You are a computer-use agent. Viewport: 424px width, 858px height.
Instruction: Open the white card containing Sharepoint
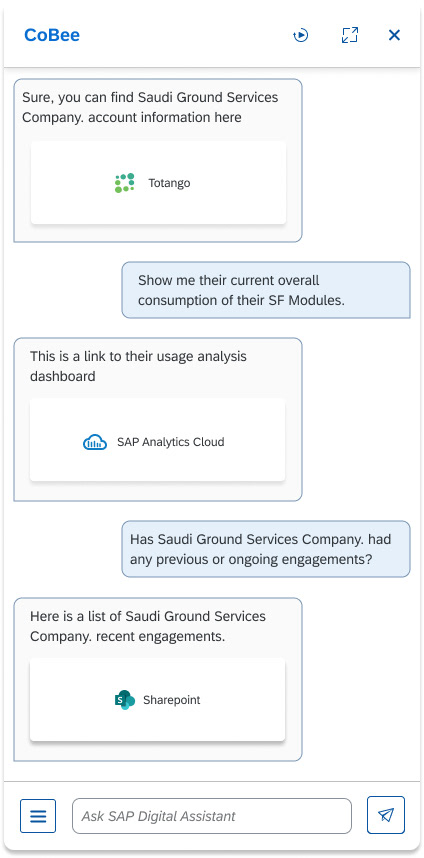(x=158, y=699)
